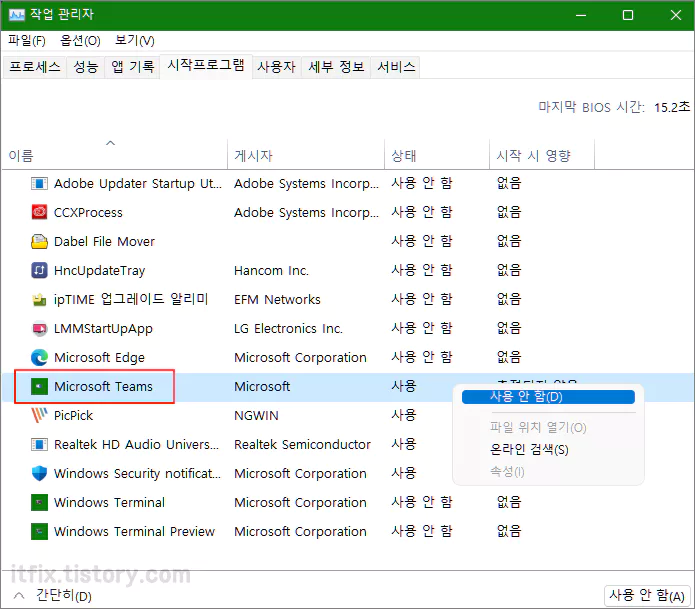Switch to the 프로세스 tab
This screenshot has height=609, width=695.
coord(35,67)
